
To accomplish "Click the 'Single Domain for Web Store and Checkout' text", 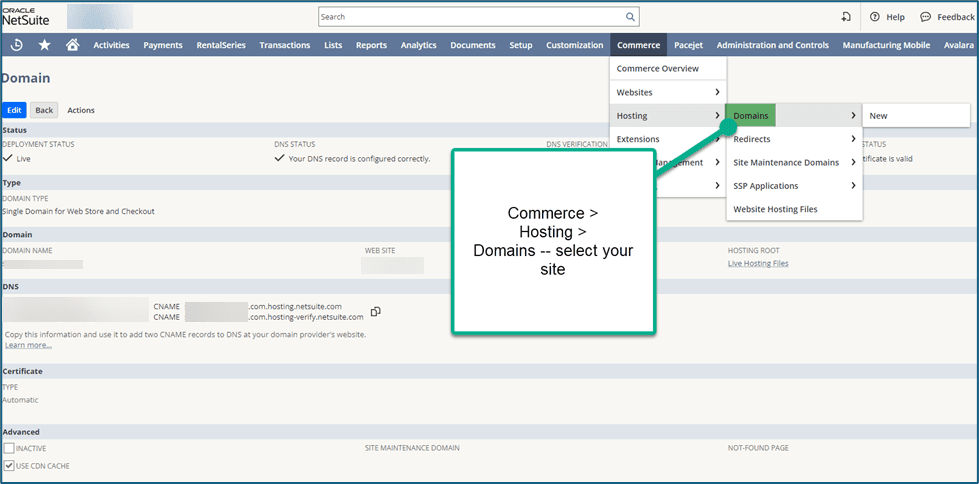I will point(78,211).
